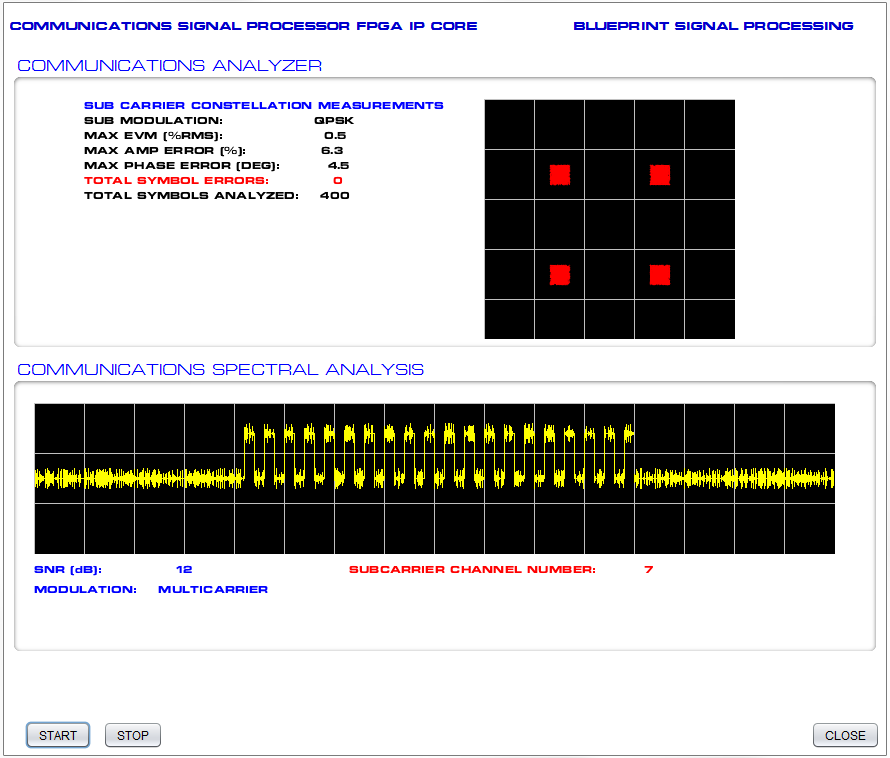Click the START button
The image size is (890, 758).
coord(58,735)
